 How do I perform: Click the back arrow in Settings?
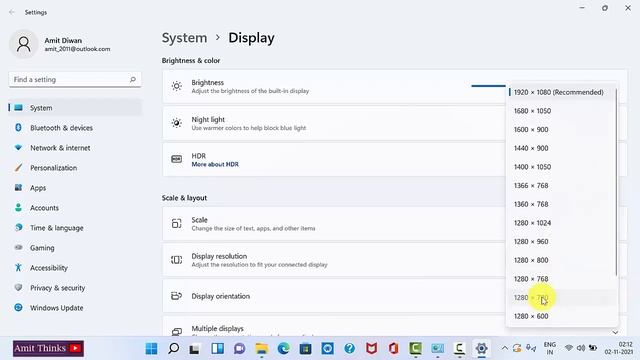(12, 12)
